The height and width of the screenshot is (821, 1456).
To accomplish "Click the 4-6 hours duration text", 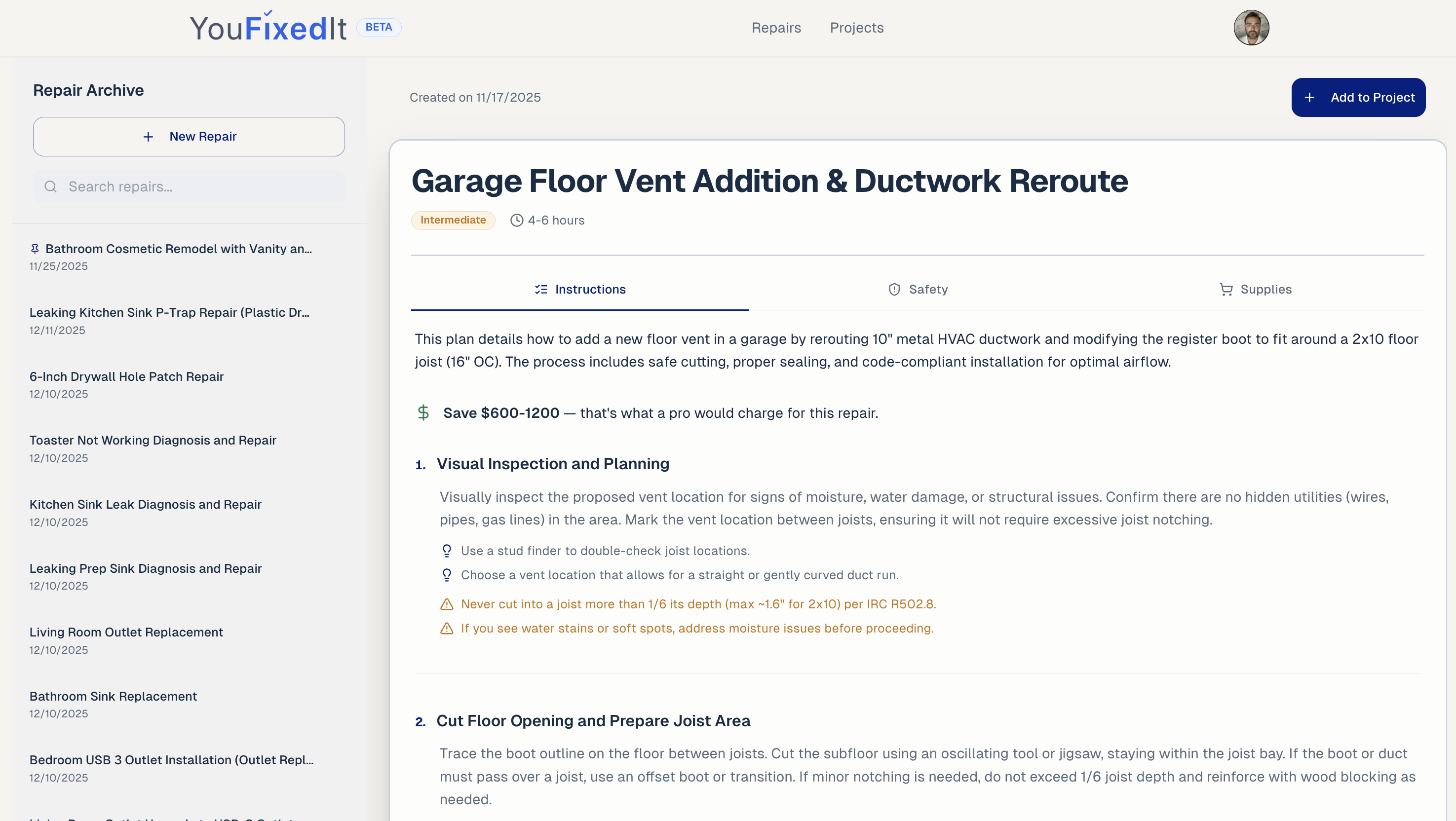I will point(556,221).
